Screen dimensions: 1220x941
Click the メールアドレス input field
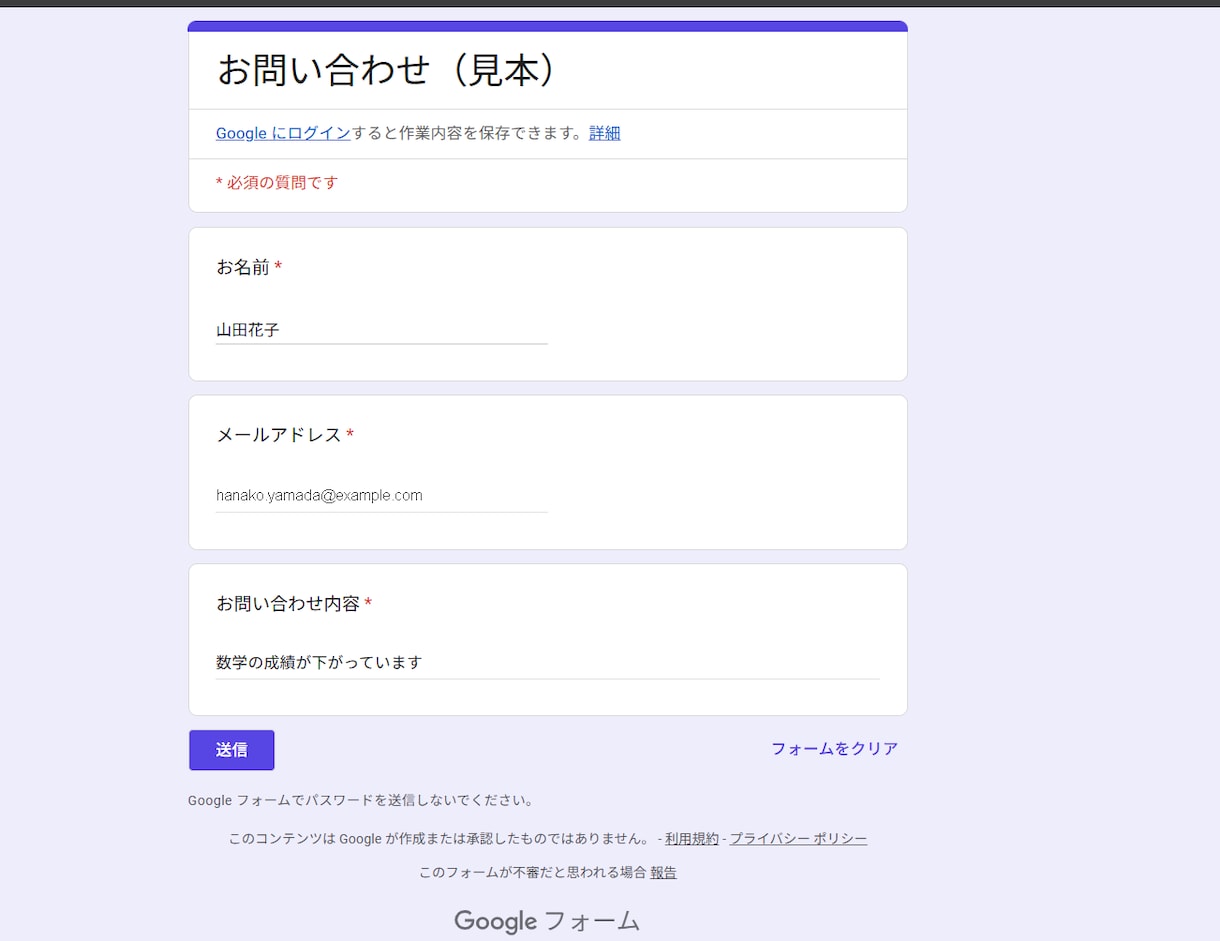[x=382, y=495]
